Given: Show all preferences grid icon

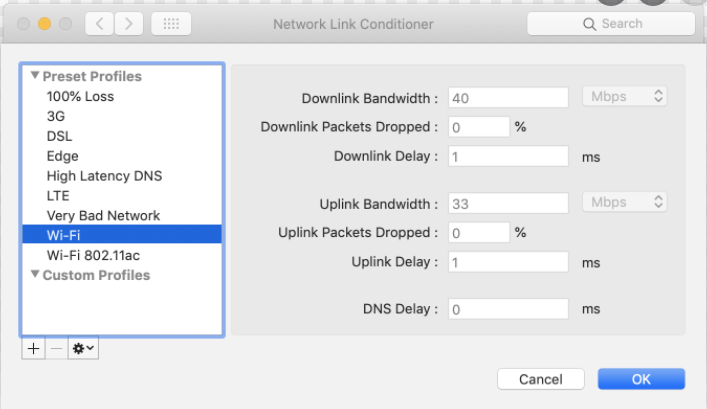Looking at the screenshot, I should pos(171,23).
